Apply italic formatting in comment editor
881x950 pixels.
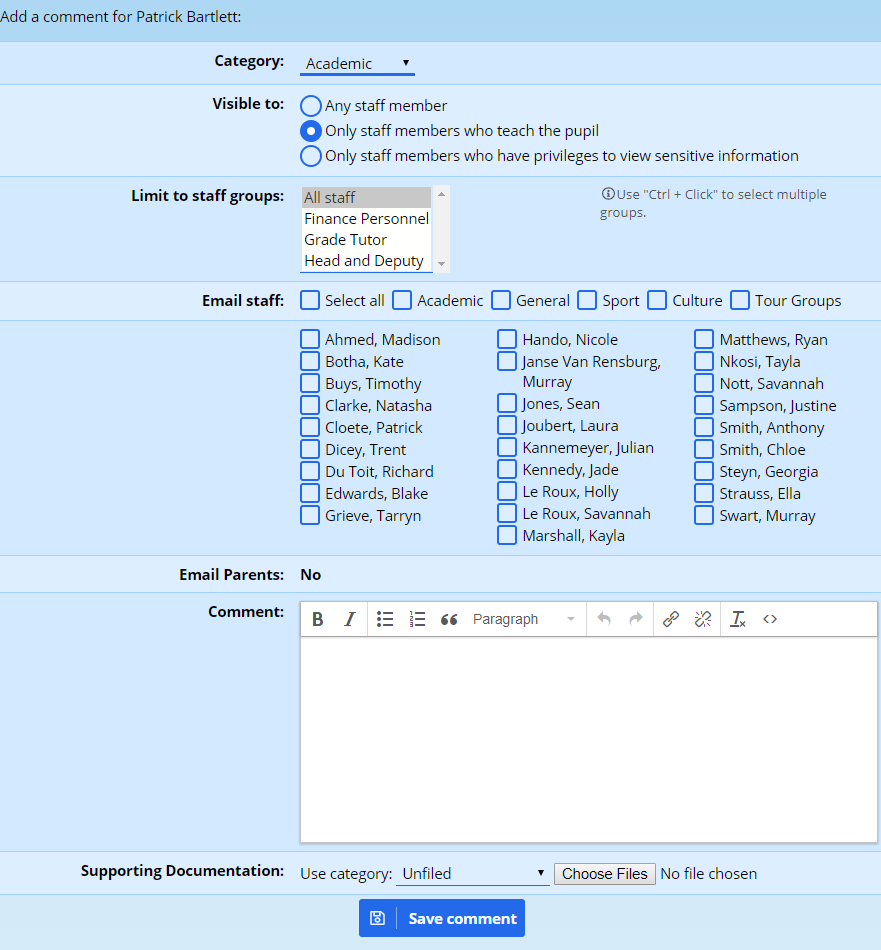[349, 619]
